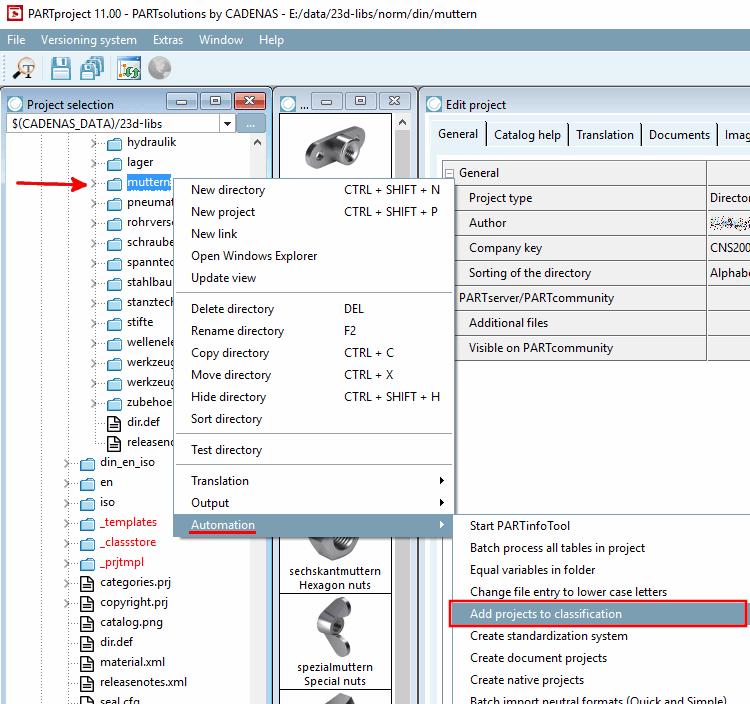The width and height of the screenshot is (750, 704).
Task: Click the folder icon beside hydraulik
Action: 115,143
